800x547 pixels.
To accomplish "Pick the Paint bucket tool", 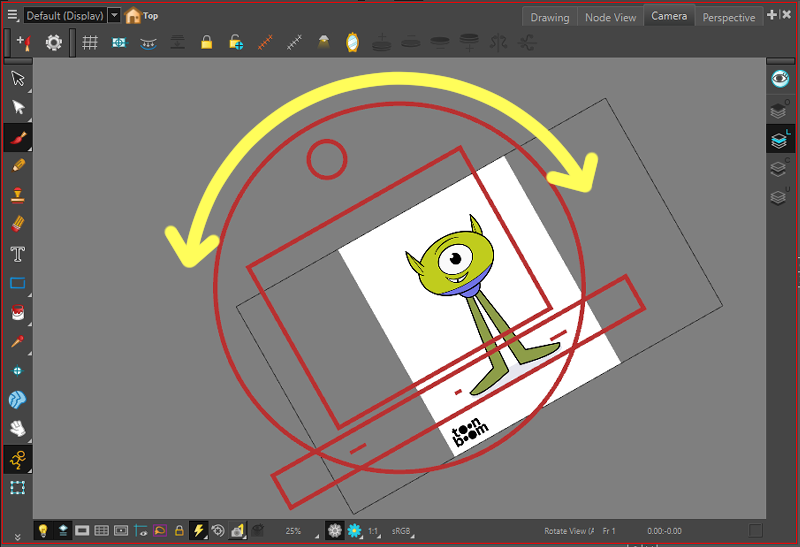I will click(17, 312).
